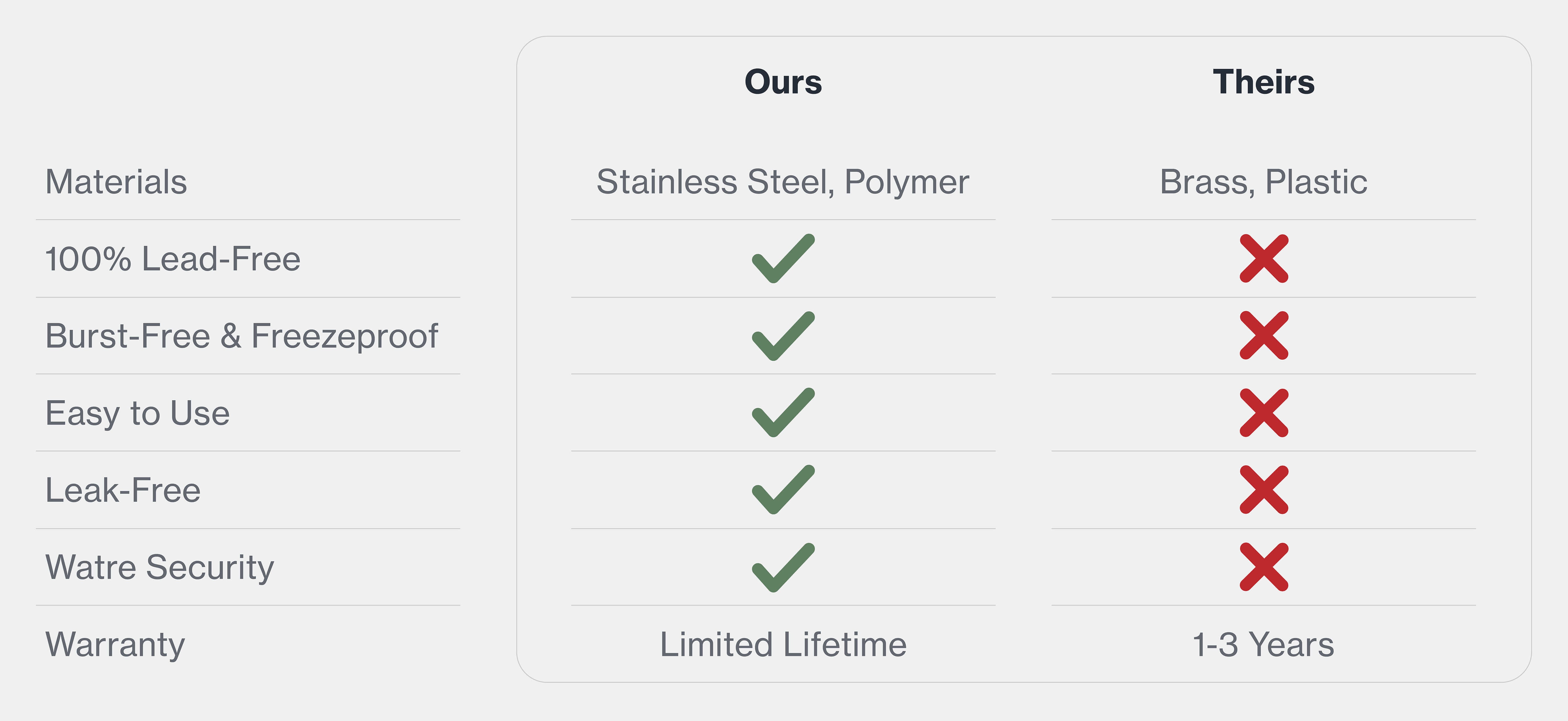Click the red X for Watre Security

click(x=1264, y=567)
